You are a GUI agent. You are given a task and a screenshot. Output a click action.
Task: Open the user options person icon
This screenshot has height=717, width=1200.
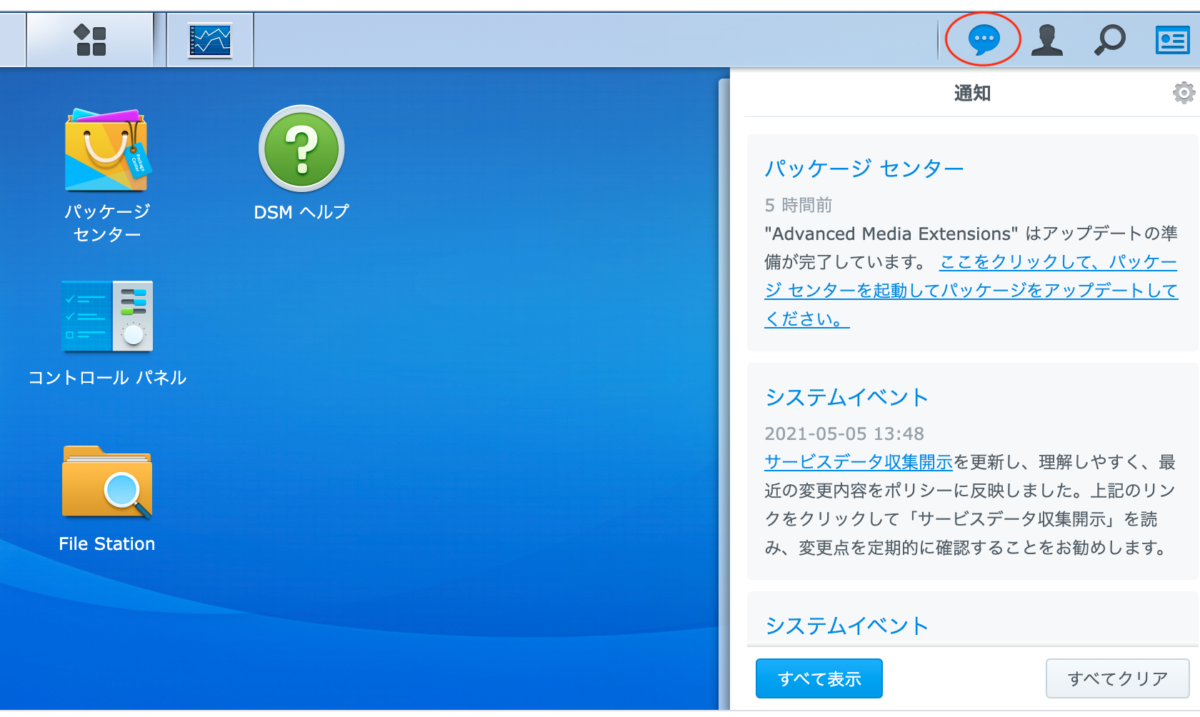pyautogui.click(x=1047, y=40)
